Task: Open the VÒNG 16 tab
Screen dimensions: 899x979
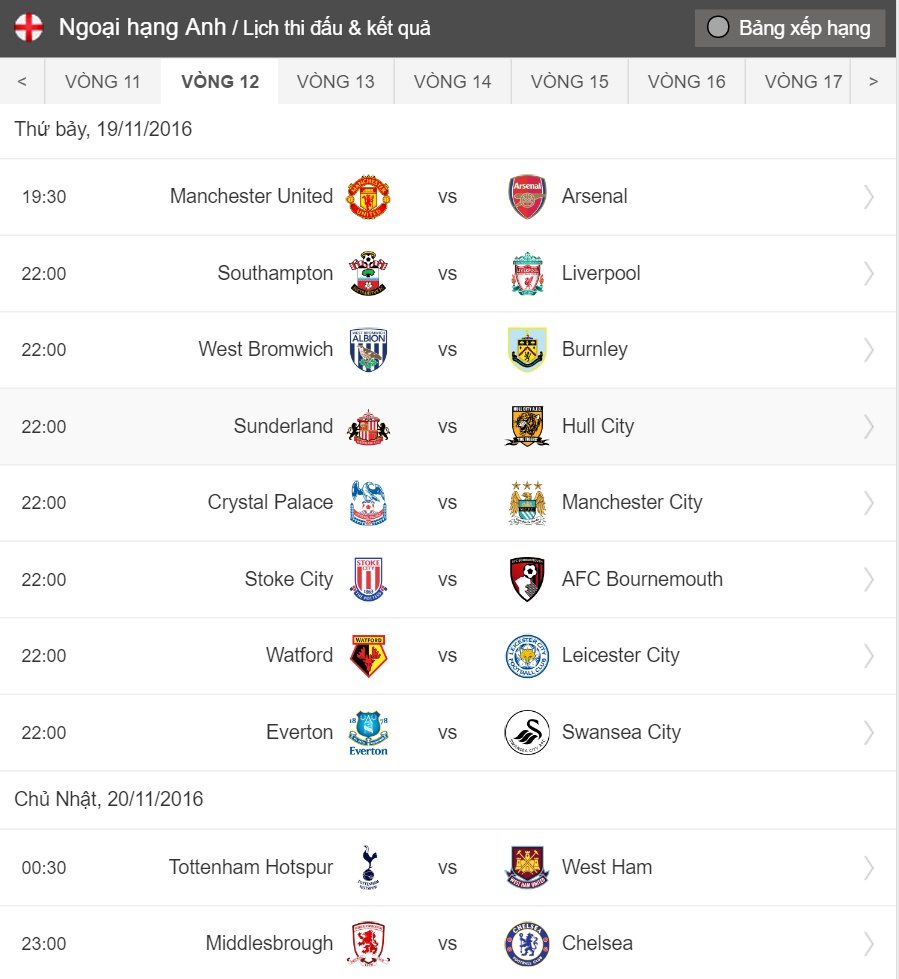Action: click(x=687, y=82)
